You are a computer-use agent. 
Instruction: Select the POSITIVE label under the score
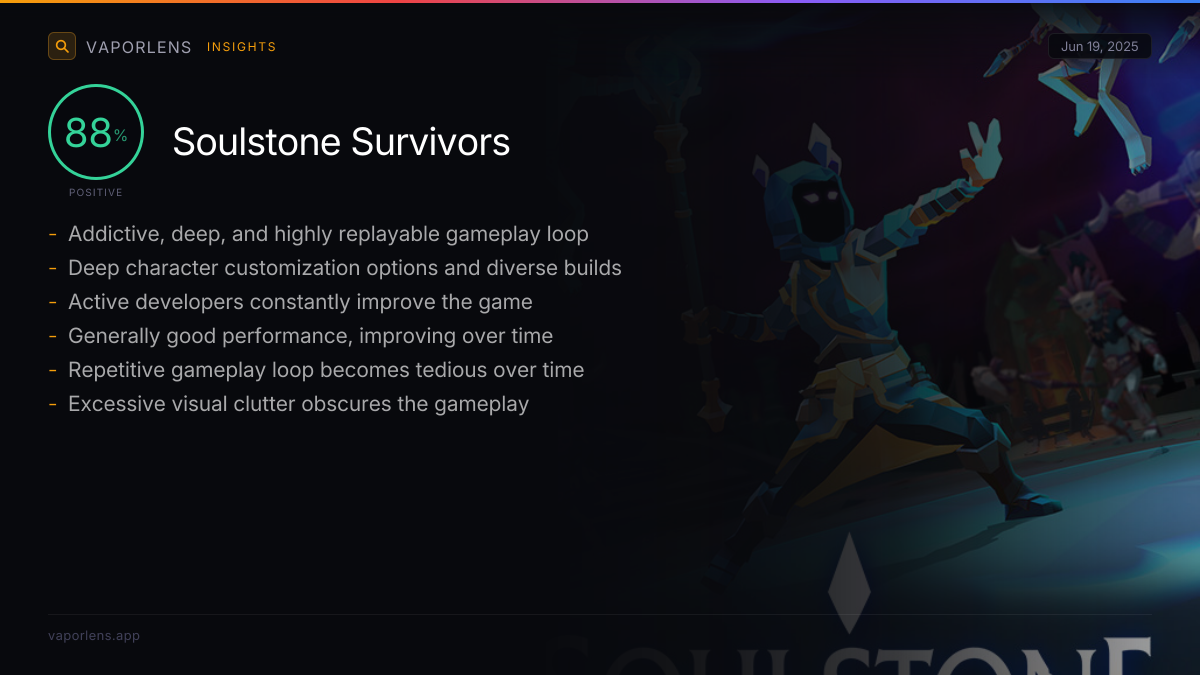pyautogui.click(x=96, y=192)
